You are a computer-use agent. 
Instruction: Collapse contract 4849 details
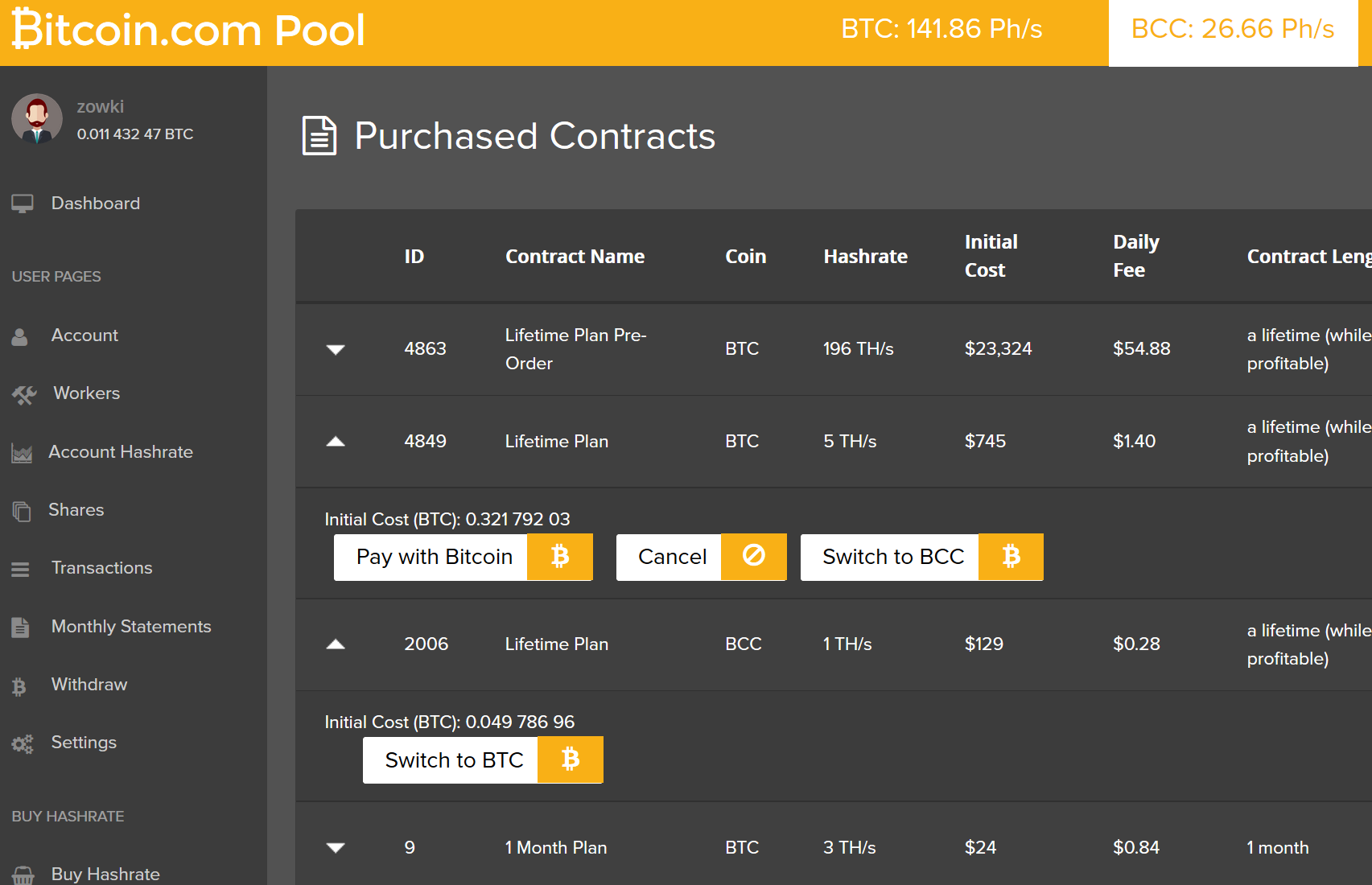tap(336, 441)
